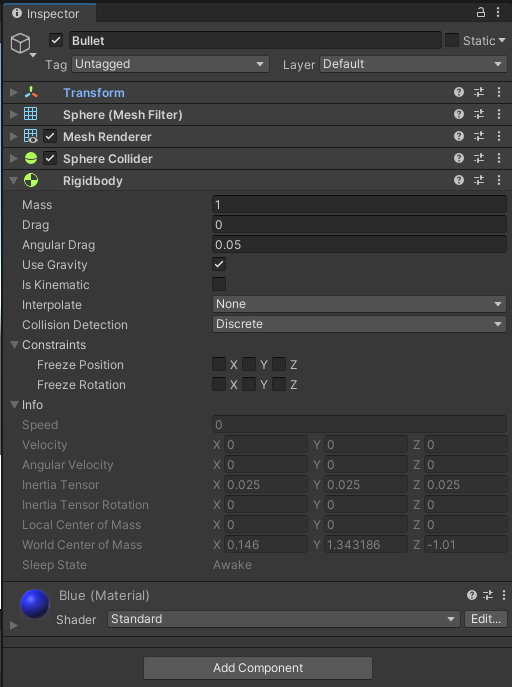Open the GameObject cube icon picker
This screenshot has height=687, width=512.
[x=23, y=45]
